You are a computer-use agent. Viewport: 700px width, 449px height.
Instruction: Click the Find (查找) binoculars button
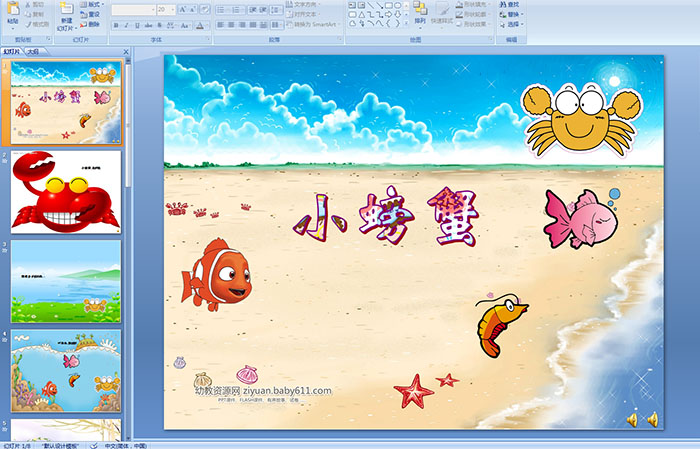click(x=510, y=4)
